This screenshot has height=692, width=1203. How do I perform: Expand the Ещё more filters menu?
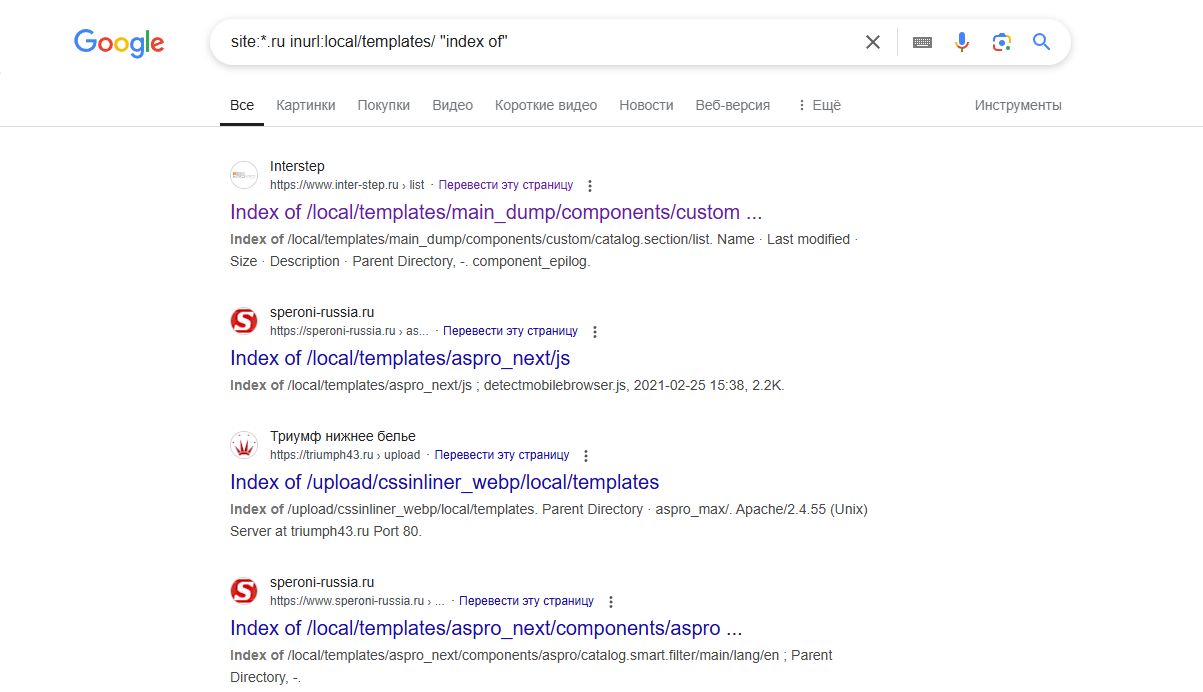point(819,105)
